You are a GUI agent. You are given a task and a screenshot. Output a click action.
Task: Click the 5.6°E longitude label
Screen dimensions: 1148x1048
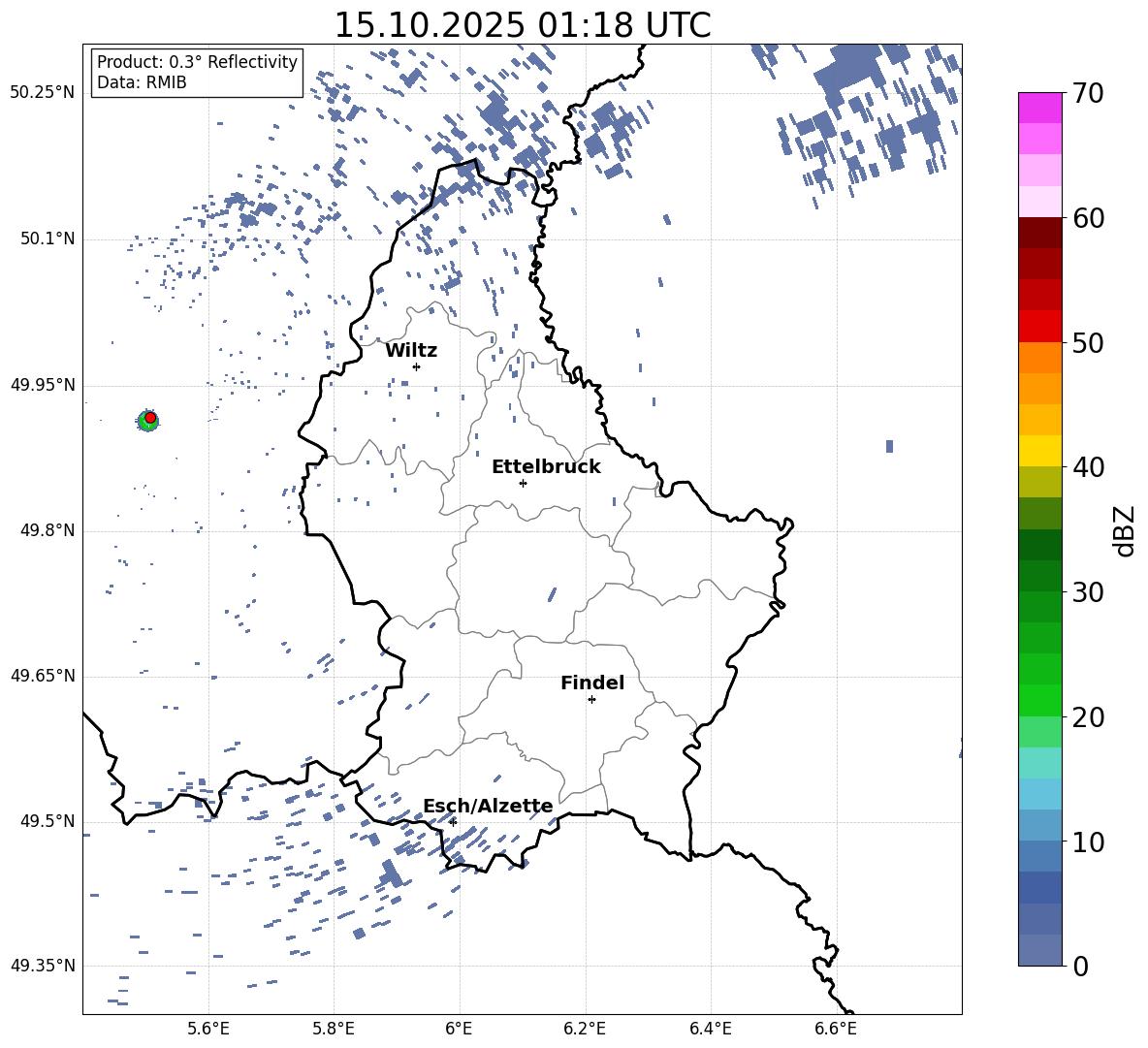coord(208,1029)
